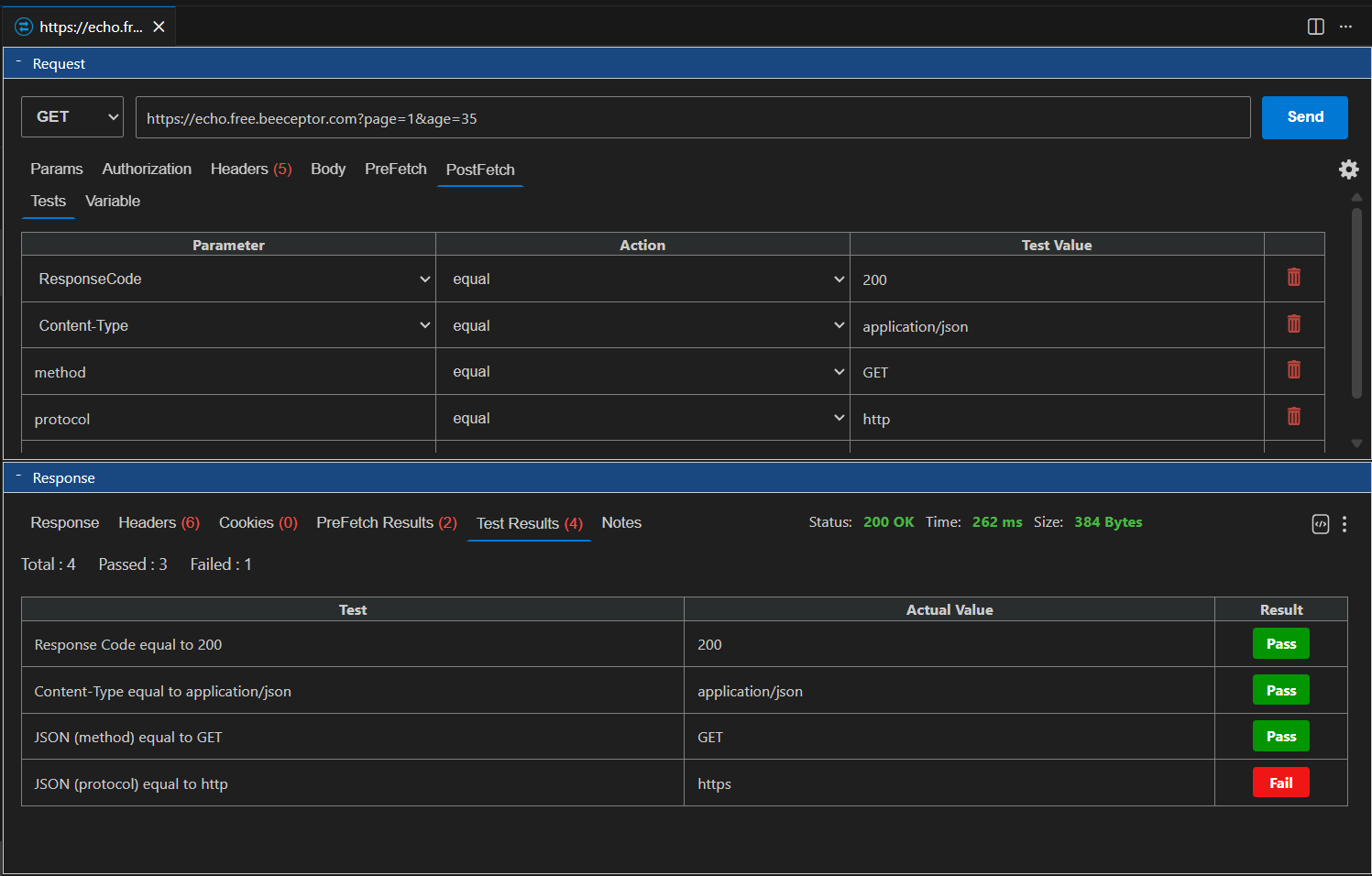Click the 'Passed : 3' summary
This screenshot has height=876, width=1372.
coord(133,564)
